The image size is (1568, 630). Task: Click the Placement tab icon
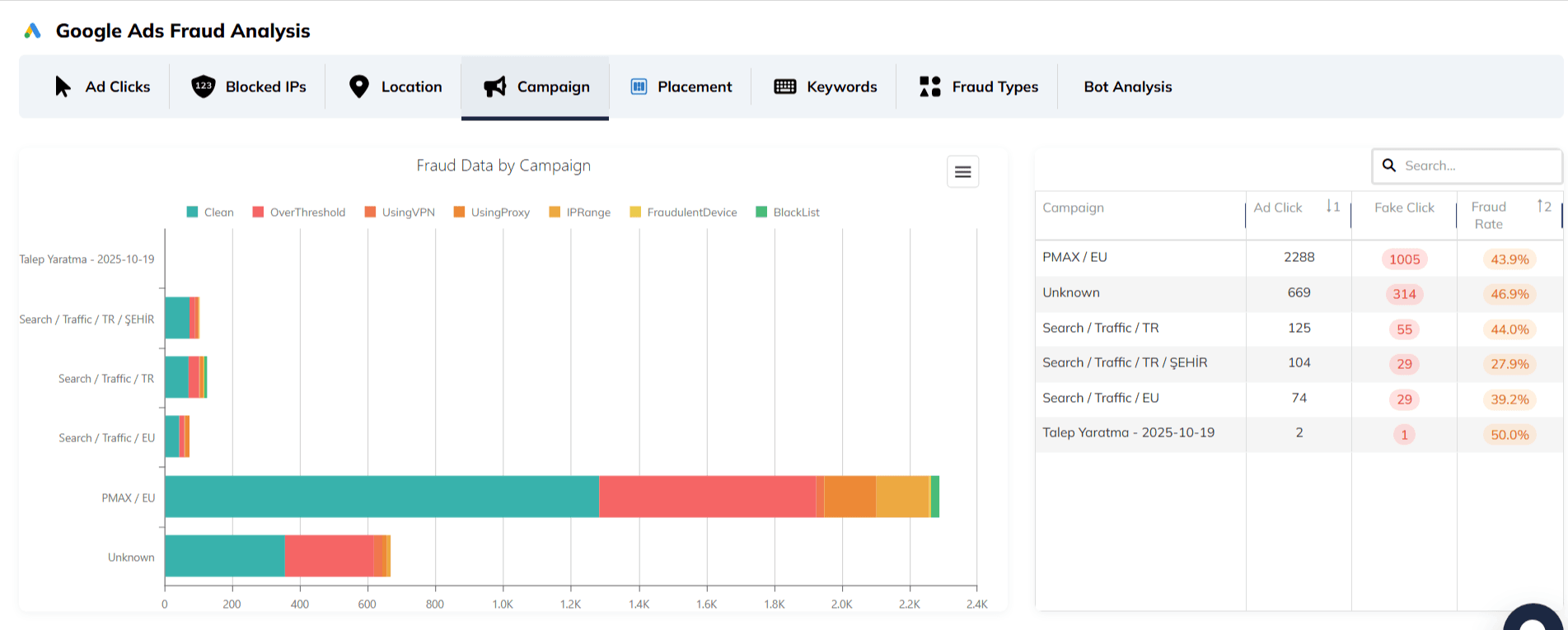click(639, 86)
